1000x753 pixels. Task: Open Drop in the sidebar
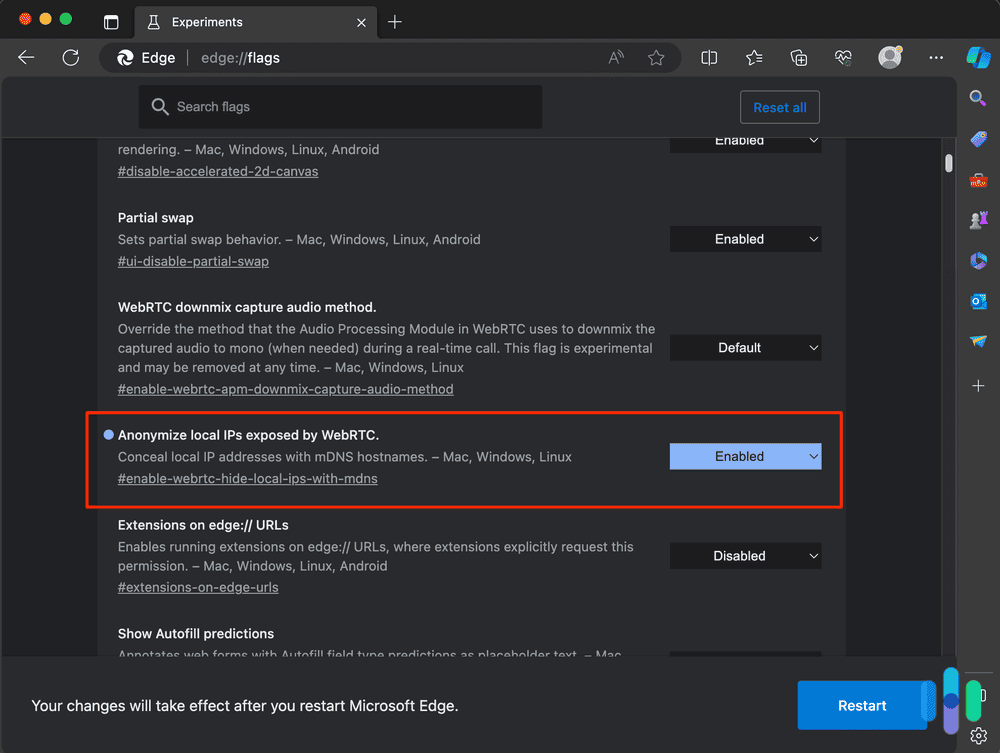pos(978,341)
